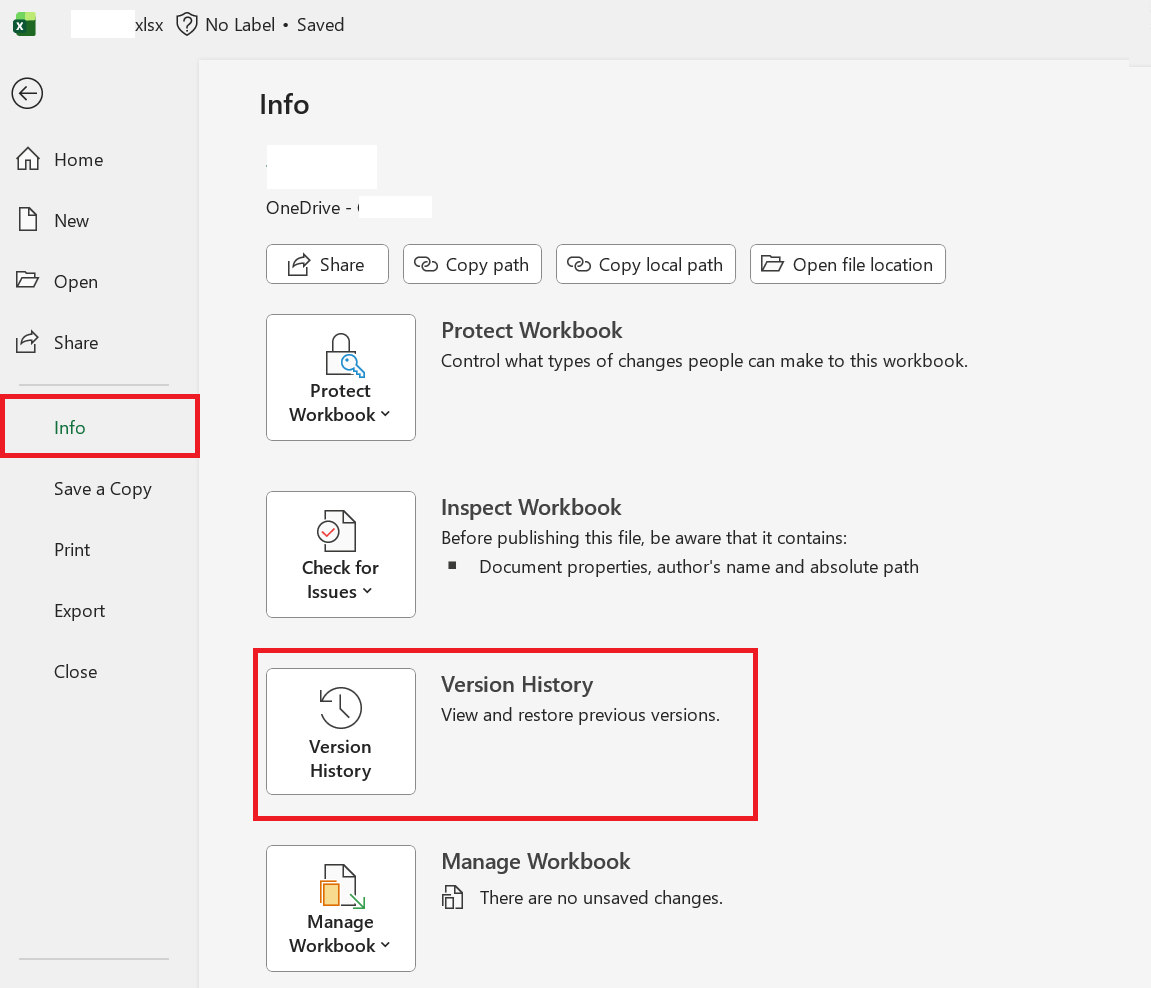Click the 'OneDrive -' location text
Viewport: 1151px width, 988px height.
point(308,208)
